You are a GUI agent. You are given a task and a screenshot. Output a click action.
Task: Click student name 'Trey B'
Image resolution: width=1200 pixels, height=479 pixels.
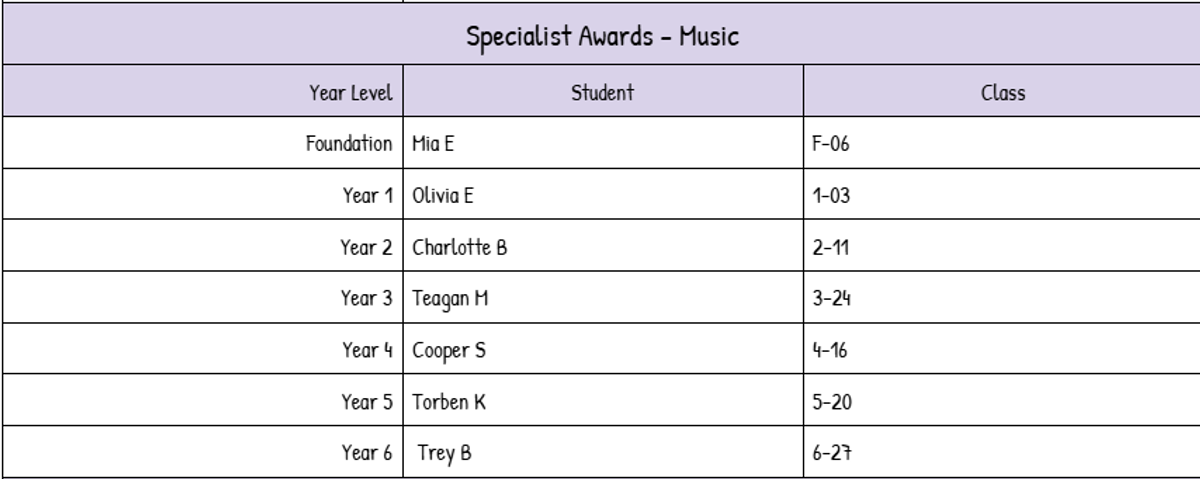444,453
